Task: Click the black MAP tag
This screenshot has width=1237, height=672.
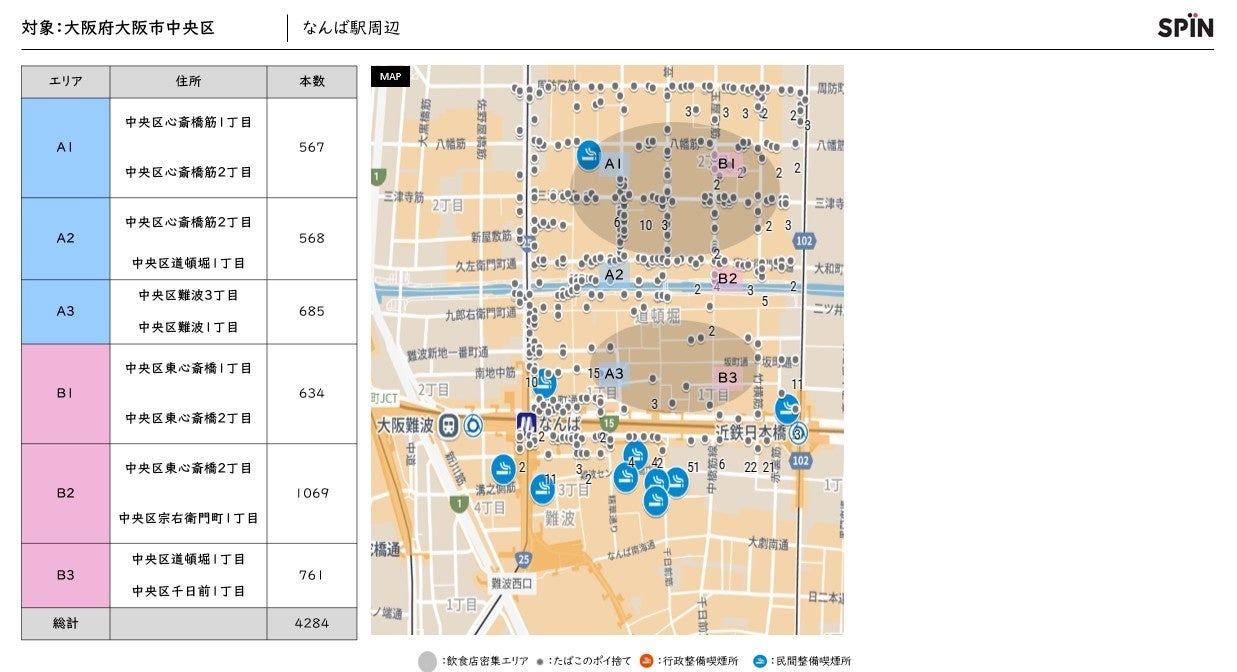Action: 390,76
